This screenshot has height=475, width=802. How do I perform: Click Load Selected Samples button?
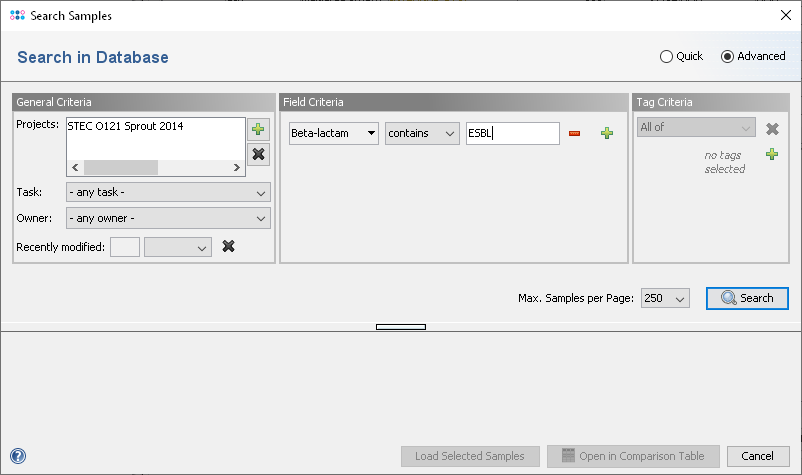(470, 456)
